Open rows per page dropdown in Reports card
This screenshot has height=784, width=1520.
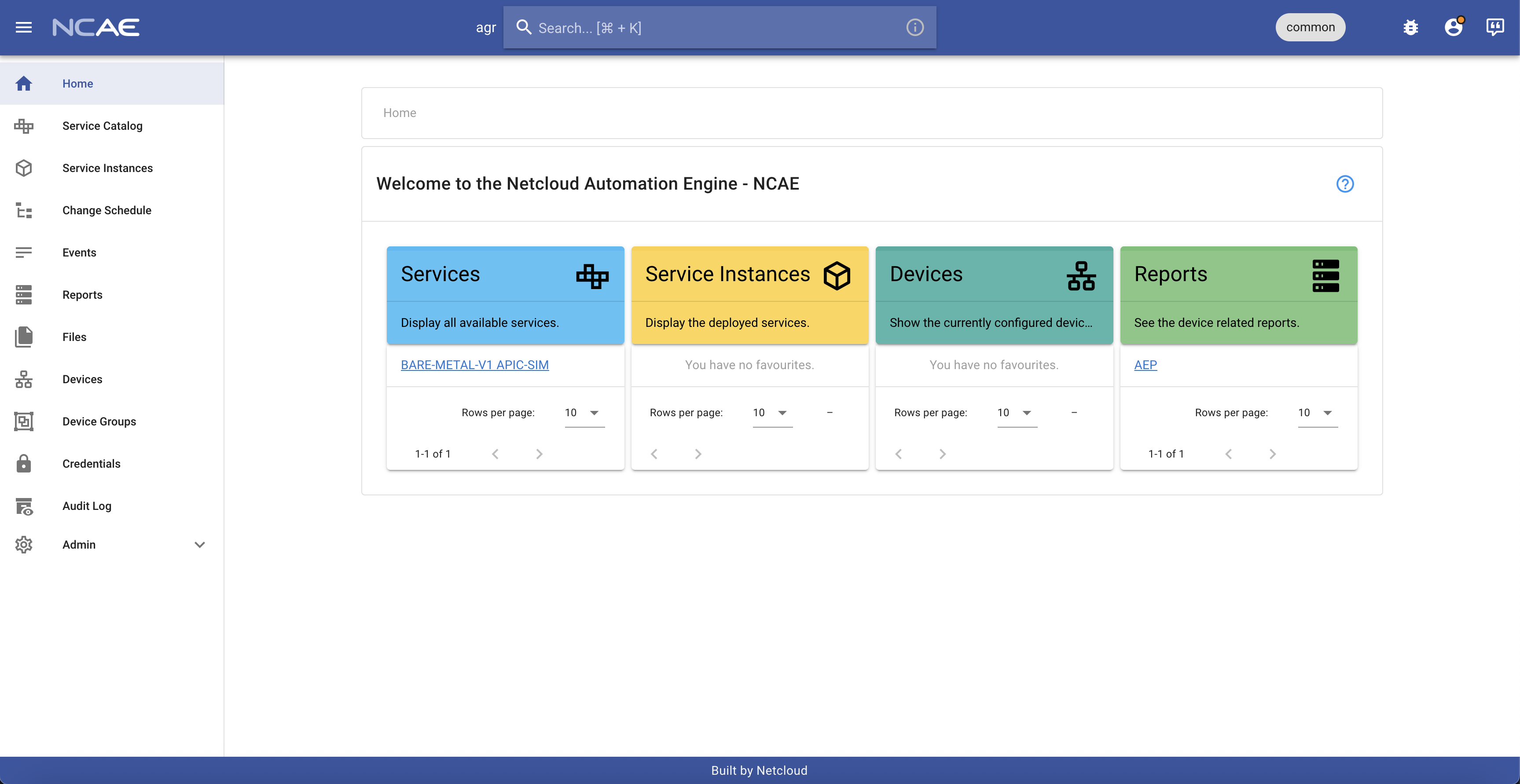coord(1317,413)
